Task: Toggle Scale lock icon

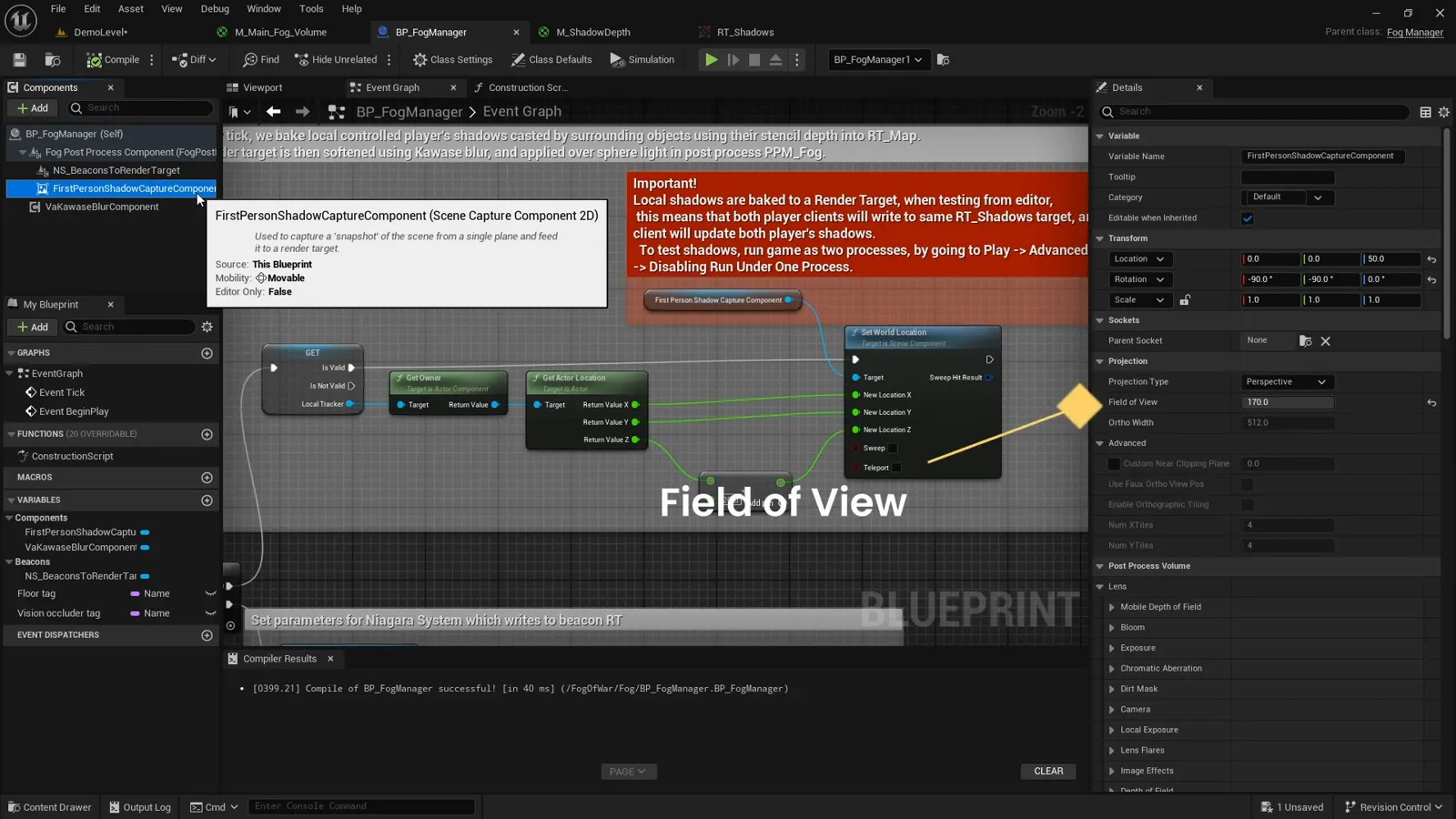Action: [1185, 299]
